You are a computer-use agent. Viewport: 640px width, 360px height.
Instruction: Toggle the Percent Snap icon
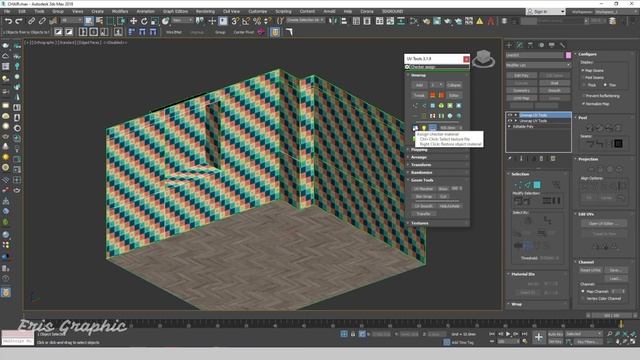(257, 21)
